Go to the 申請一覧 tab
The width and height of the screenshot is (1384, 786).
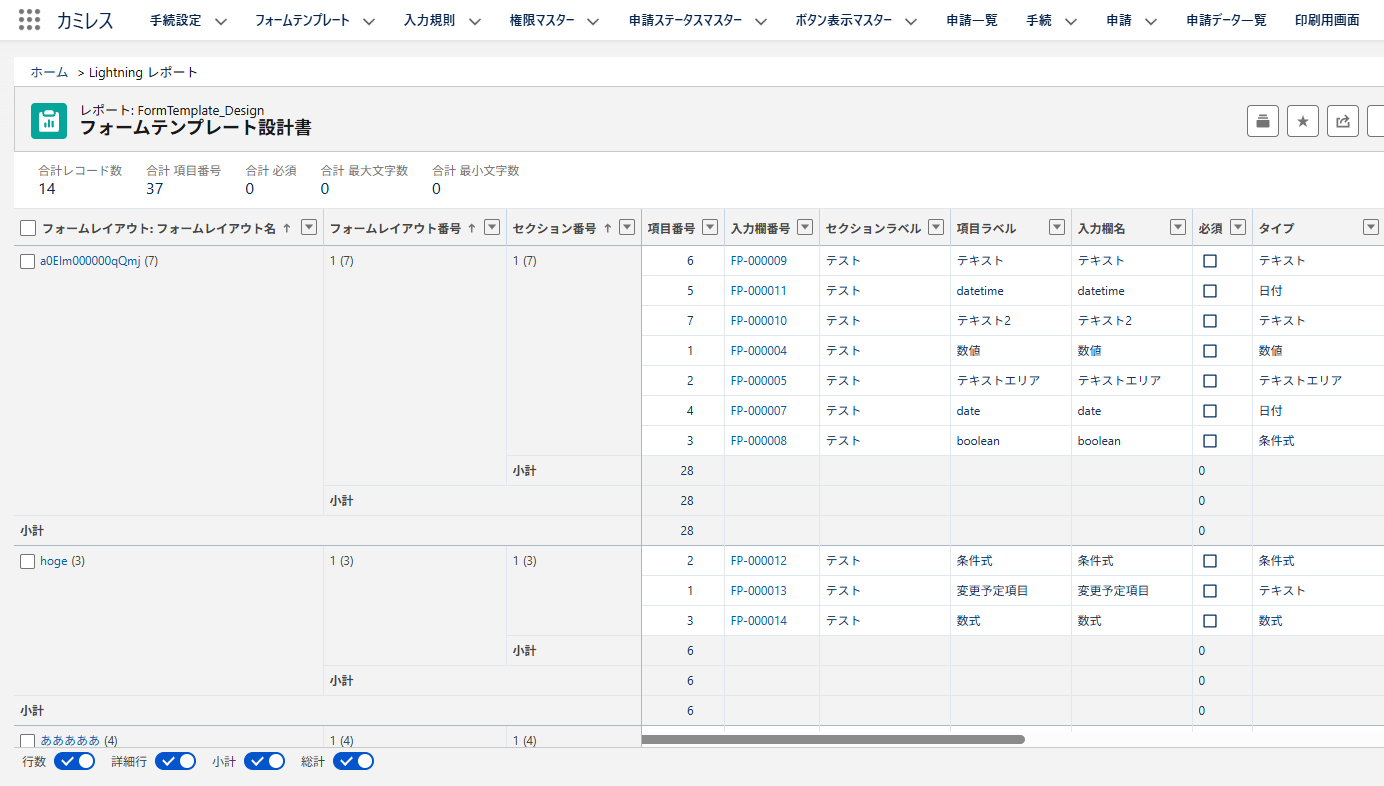(971, 20)
